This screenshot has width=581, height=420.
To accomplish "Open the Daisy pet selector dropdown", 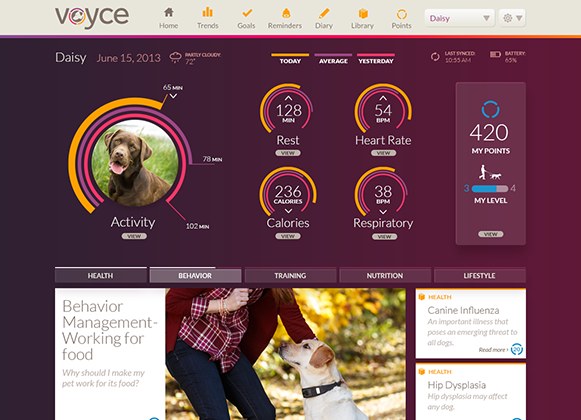I will coord(459,18).
